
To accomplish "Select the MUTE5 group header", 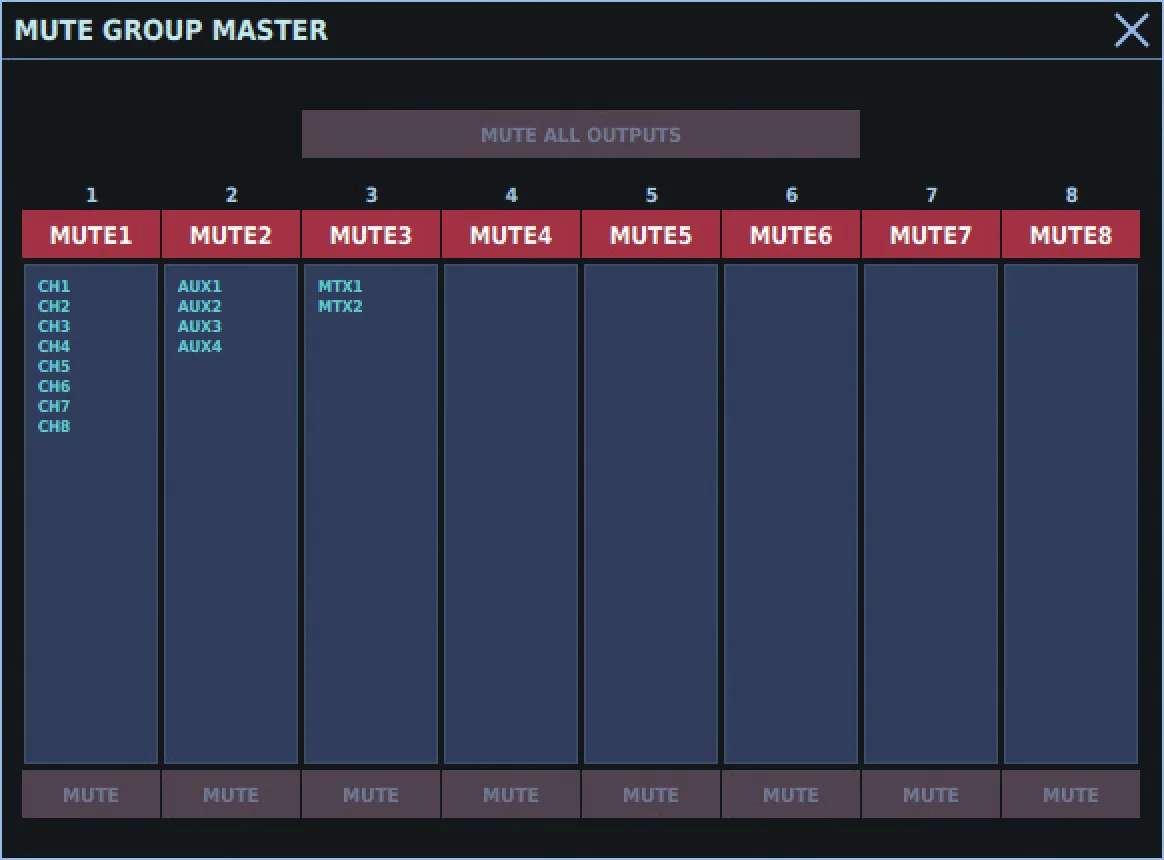I will [651, 235].
